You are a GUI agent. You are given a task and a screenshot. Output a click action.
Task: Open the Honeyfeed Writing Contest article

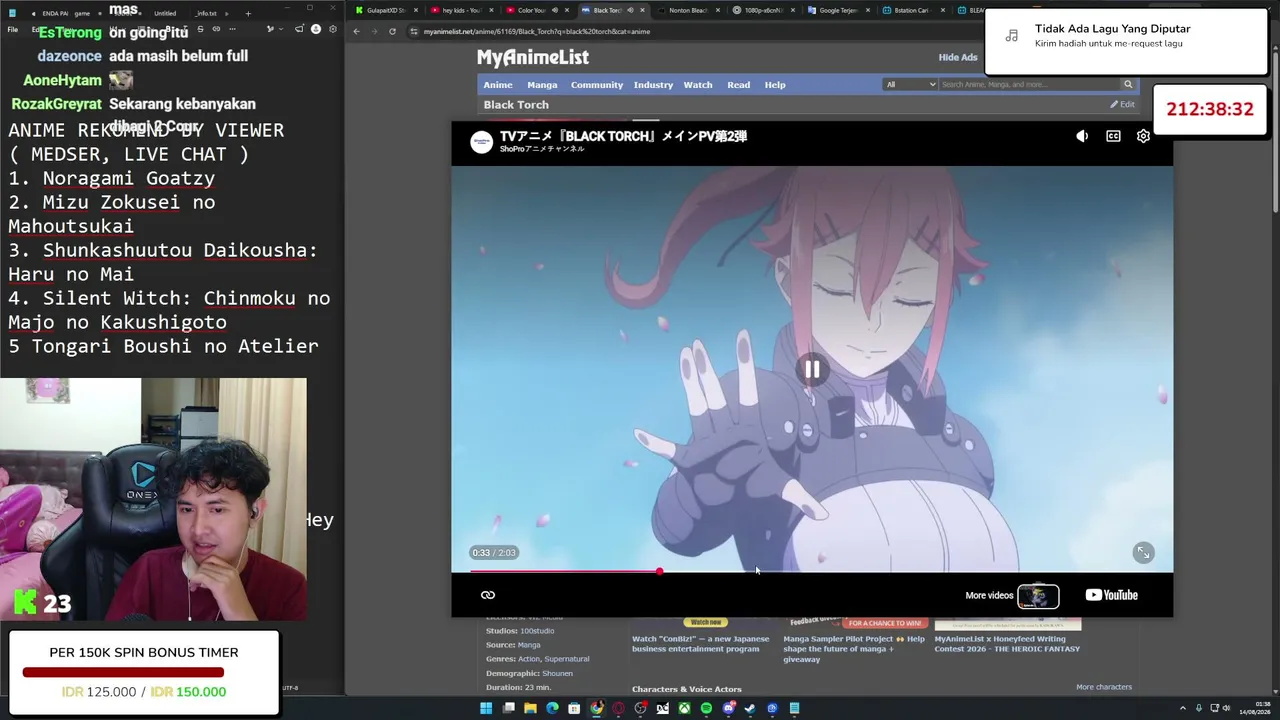[1007, 644]
